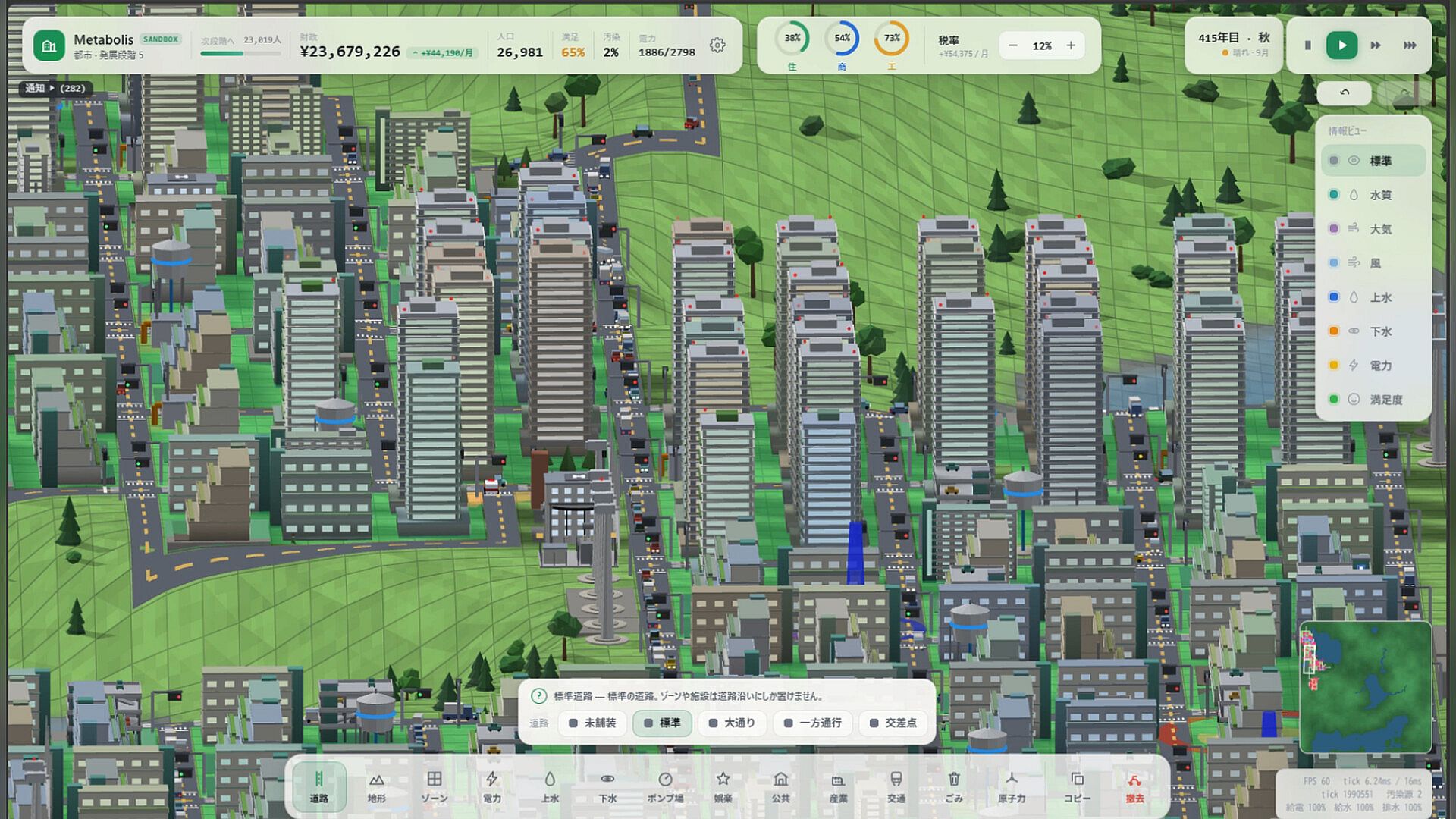Pick the 交差点 intersection option
The image size is (1456, 819).
click(893, 723)
